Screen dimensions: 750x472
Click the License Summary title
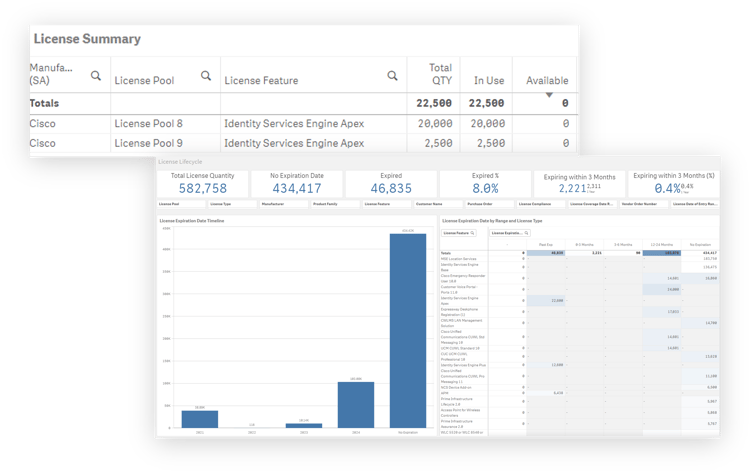click(87, 39)
